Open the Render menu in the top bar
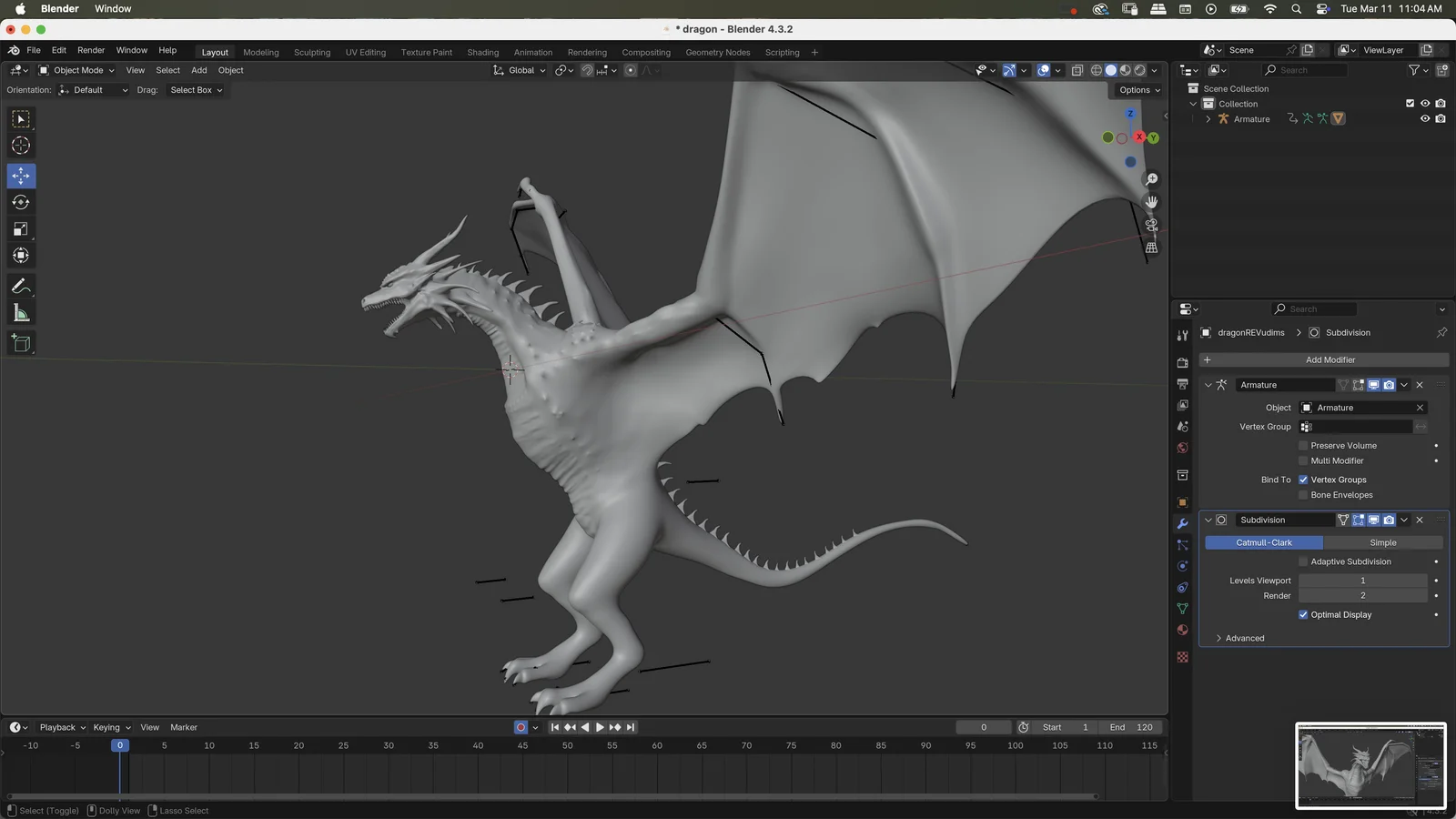The width and height of the screenshot is (1456, 819). tap(90, 50)
